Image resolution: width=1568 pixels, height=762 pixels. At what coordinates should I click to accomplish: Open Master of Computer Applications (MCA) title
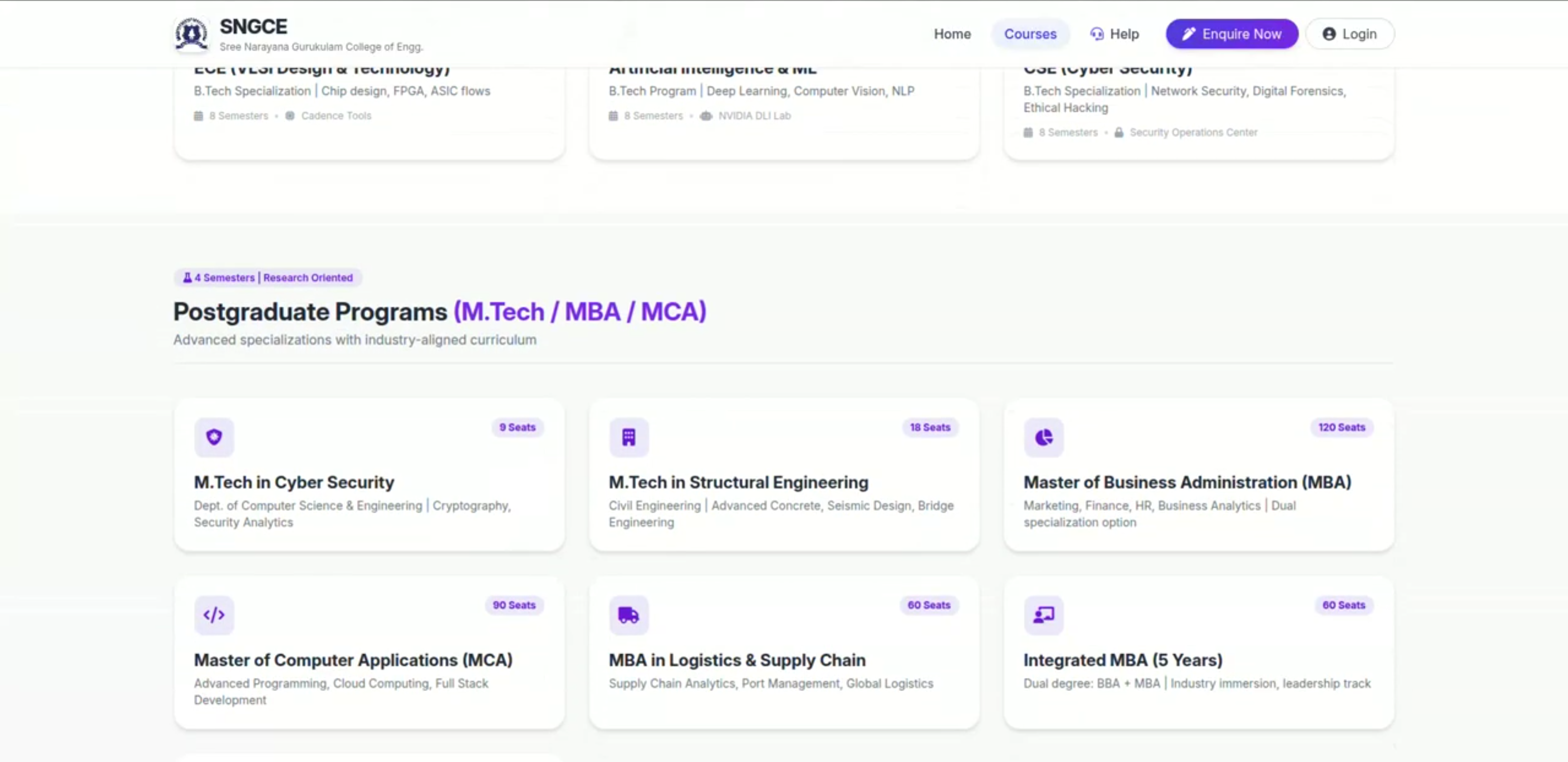pyautogui.click(x=353, y=660)
